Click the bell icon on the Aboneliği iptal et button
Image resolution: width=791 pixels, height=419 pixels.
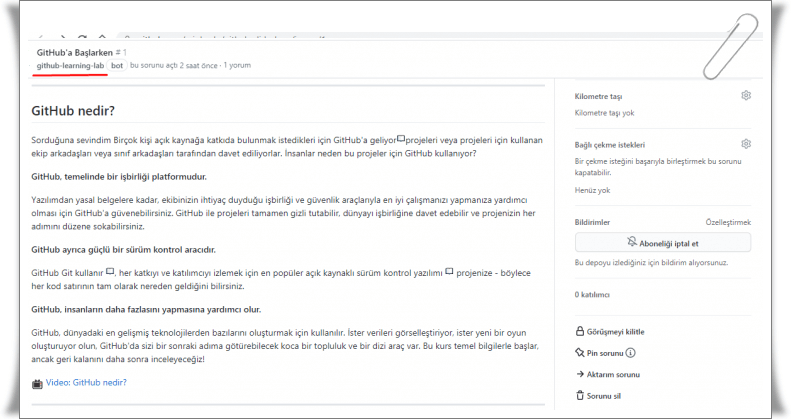click(632, 242)
